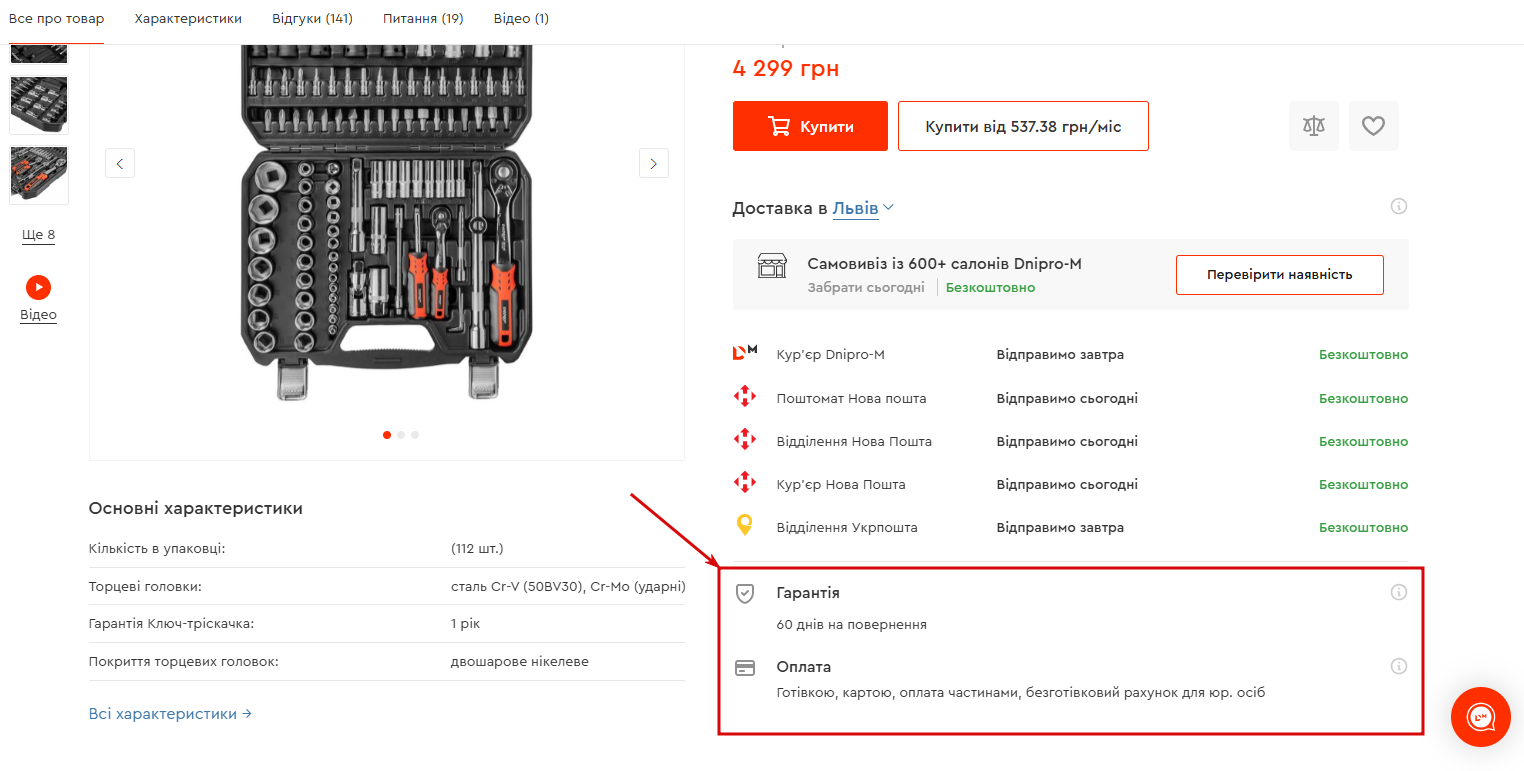Click the Гарантія info icon
1524x771 pixels.
pos(1399,592)
